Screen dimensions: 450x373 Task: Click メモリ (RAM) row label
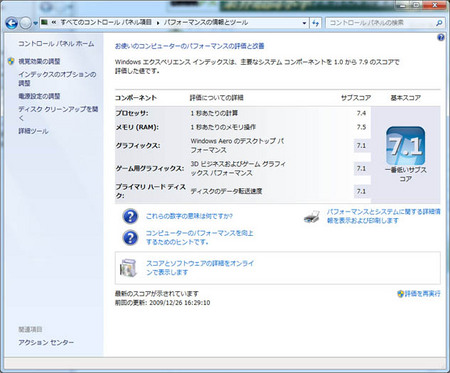137,127
